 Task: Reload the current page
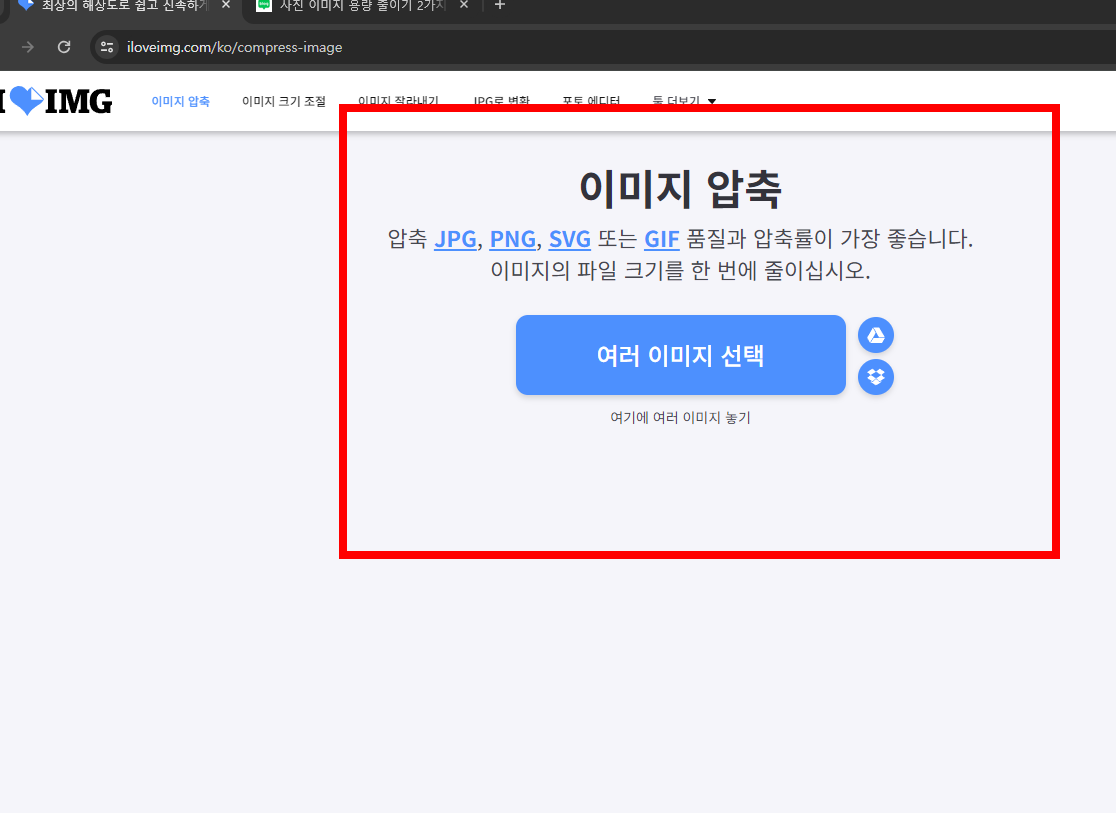pyautogui.click(x=64, y=46)
